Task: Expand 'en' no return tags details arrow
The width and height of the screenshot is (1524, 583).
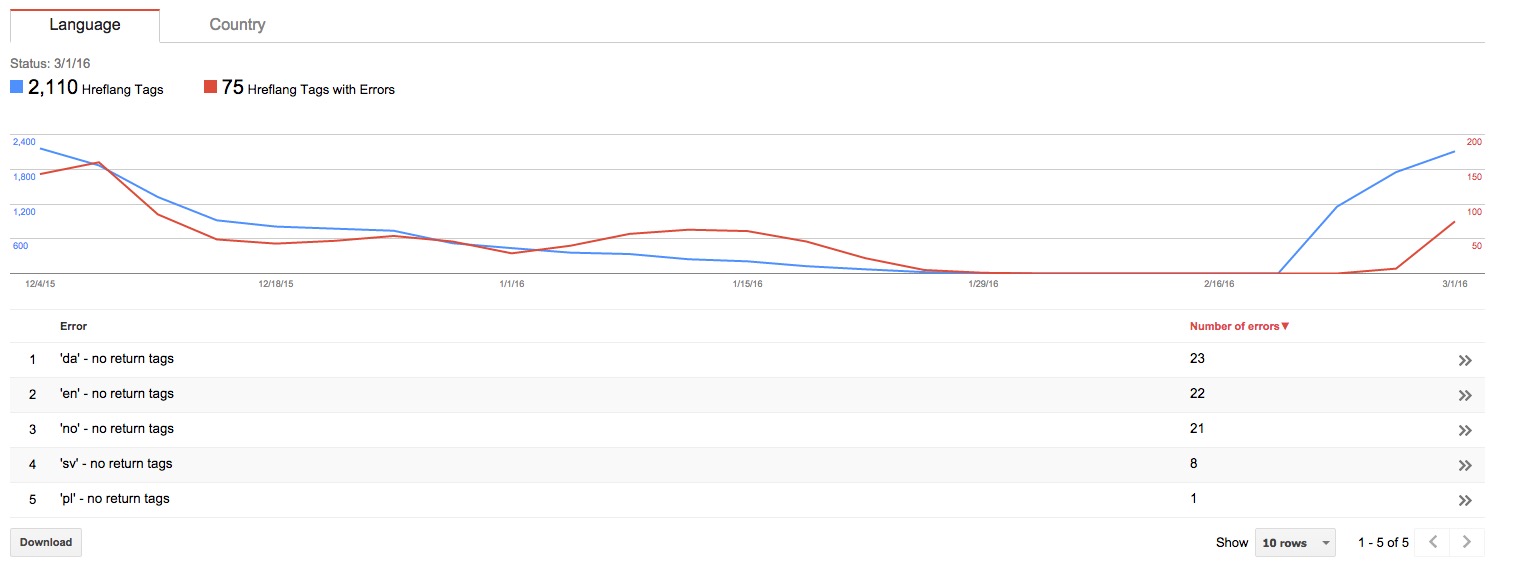Action: coord(1465,396)
